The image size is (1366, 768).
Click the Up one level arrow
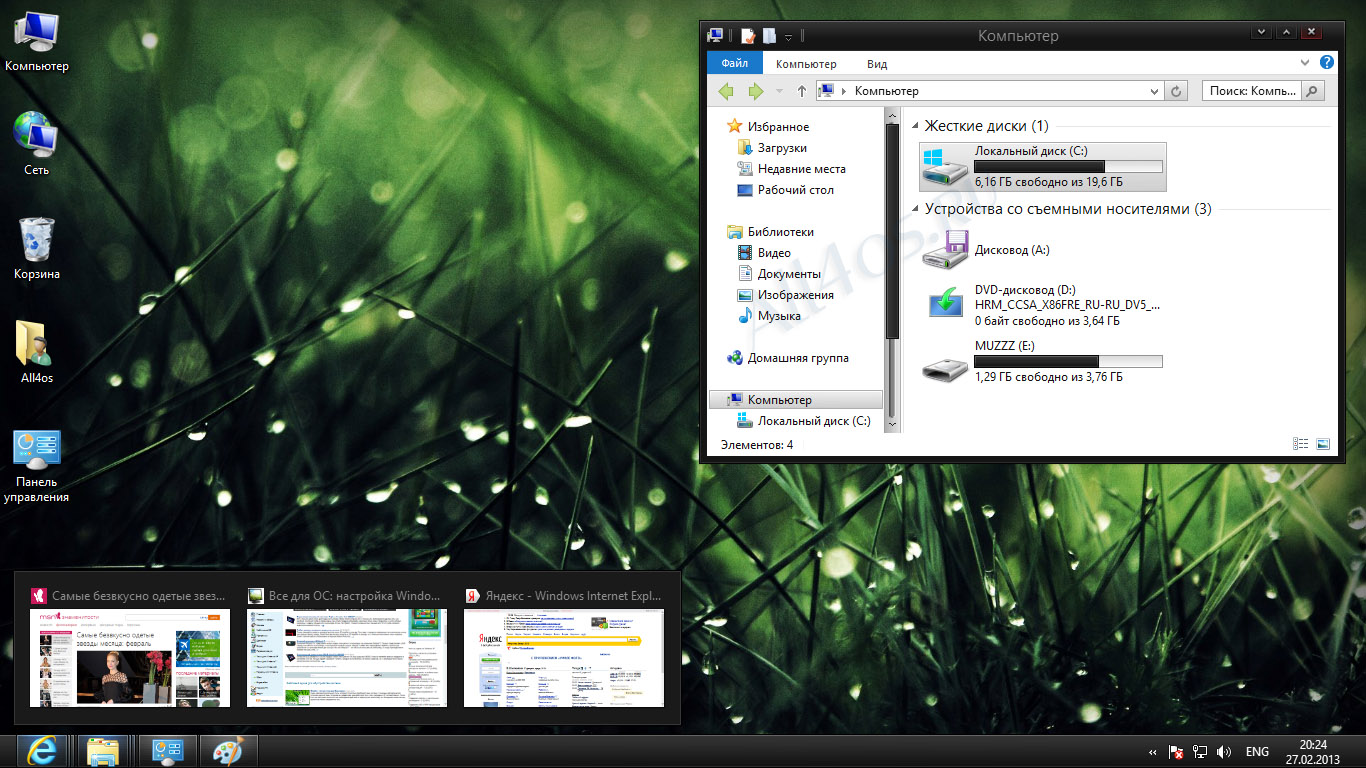click(x=802, y=91)
